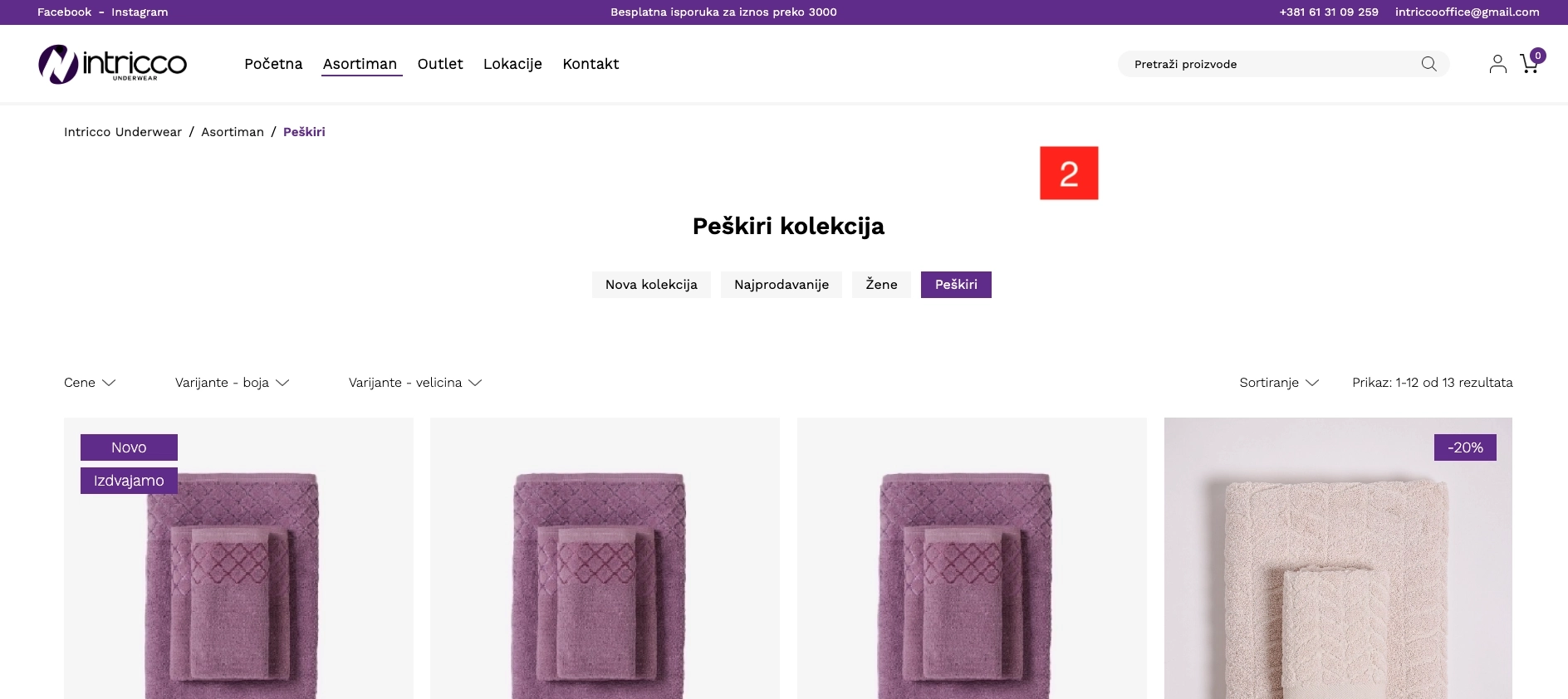Open the Sortiranje dropdown
Screen dimensions: 1568x699
[1279, 383]
